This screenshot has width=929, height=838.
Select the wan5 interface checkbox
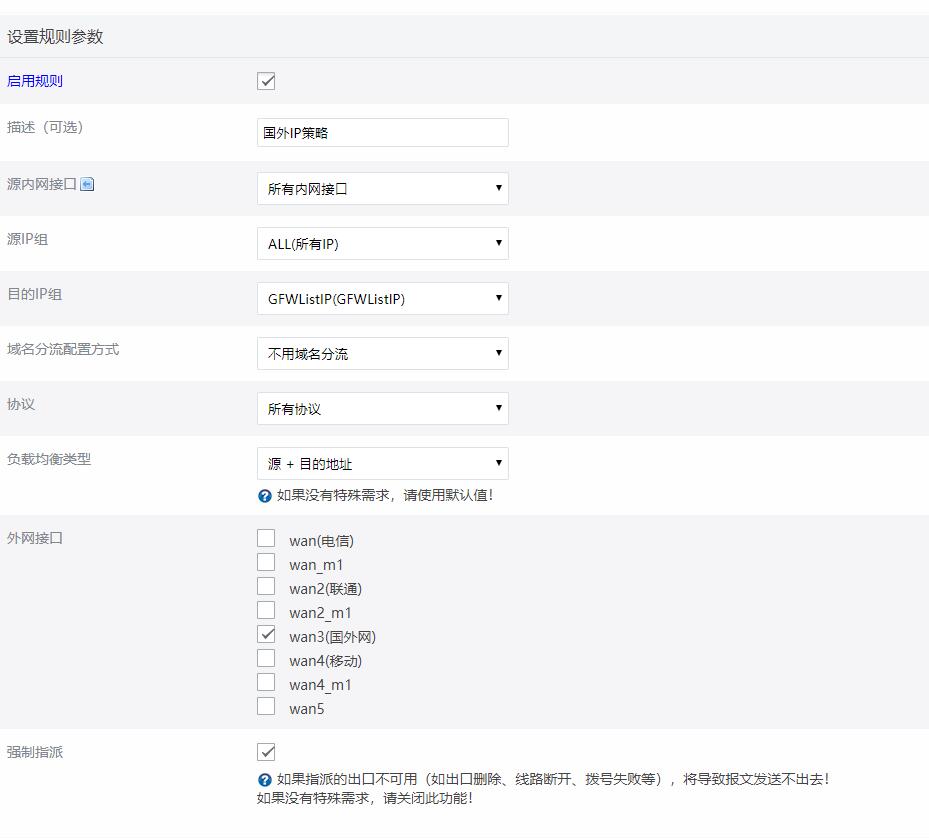(x=266, y=706)
